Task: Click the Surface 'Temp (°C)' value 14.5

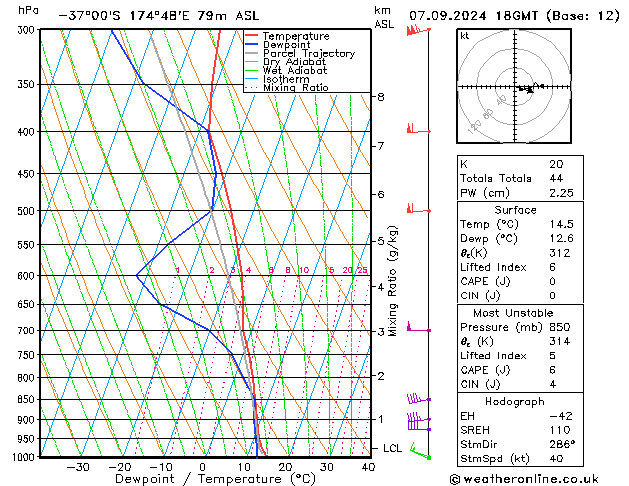Action: (561, 224)
